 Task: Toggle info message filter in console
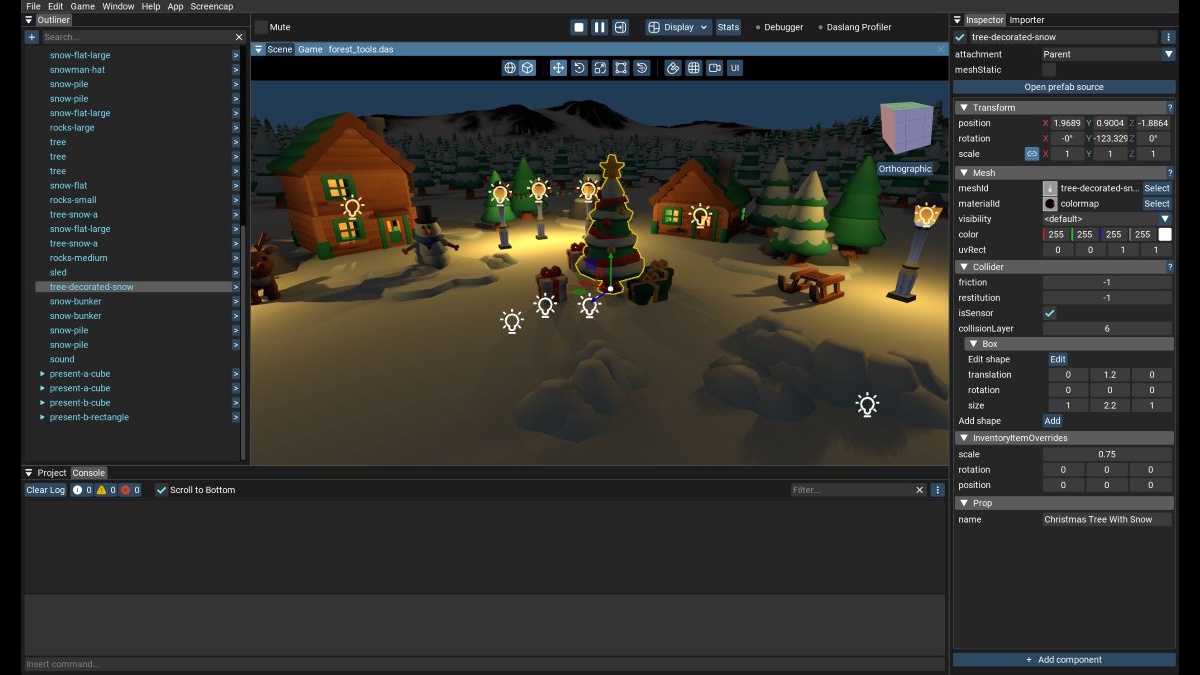(x=81, y=490)
